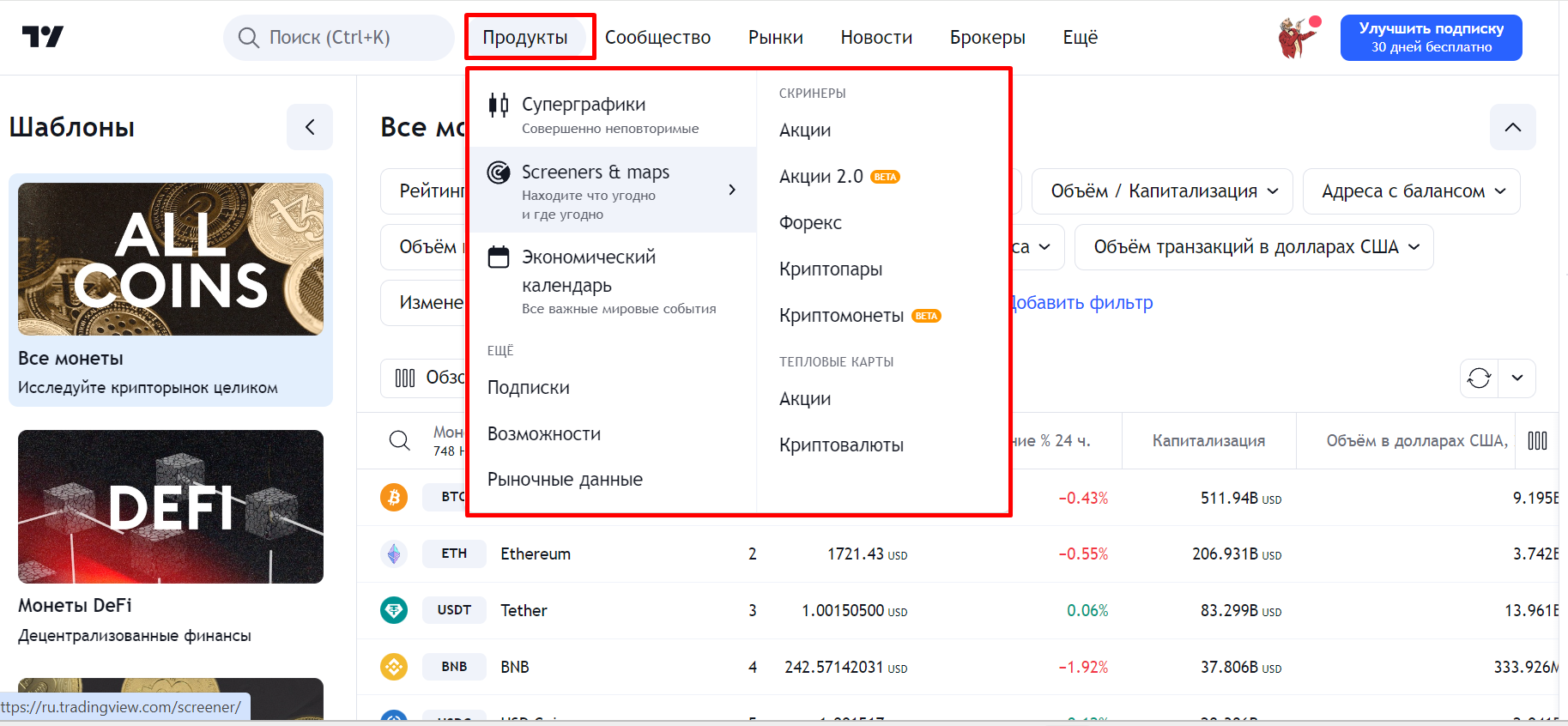
Task: Click Ethereum price 1721.43 USD
Action: (867, 554)
